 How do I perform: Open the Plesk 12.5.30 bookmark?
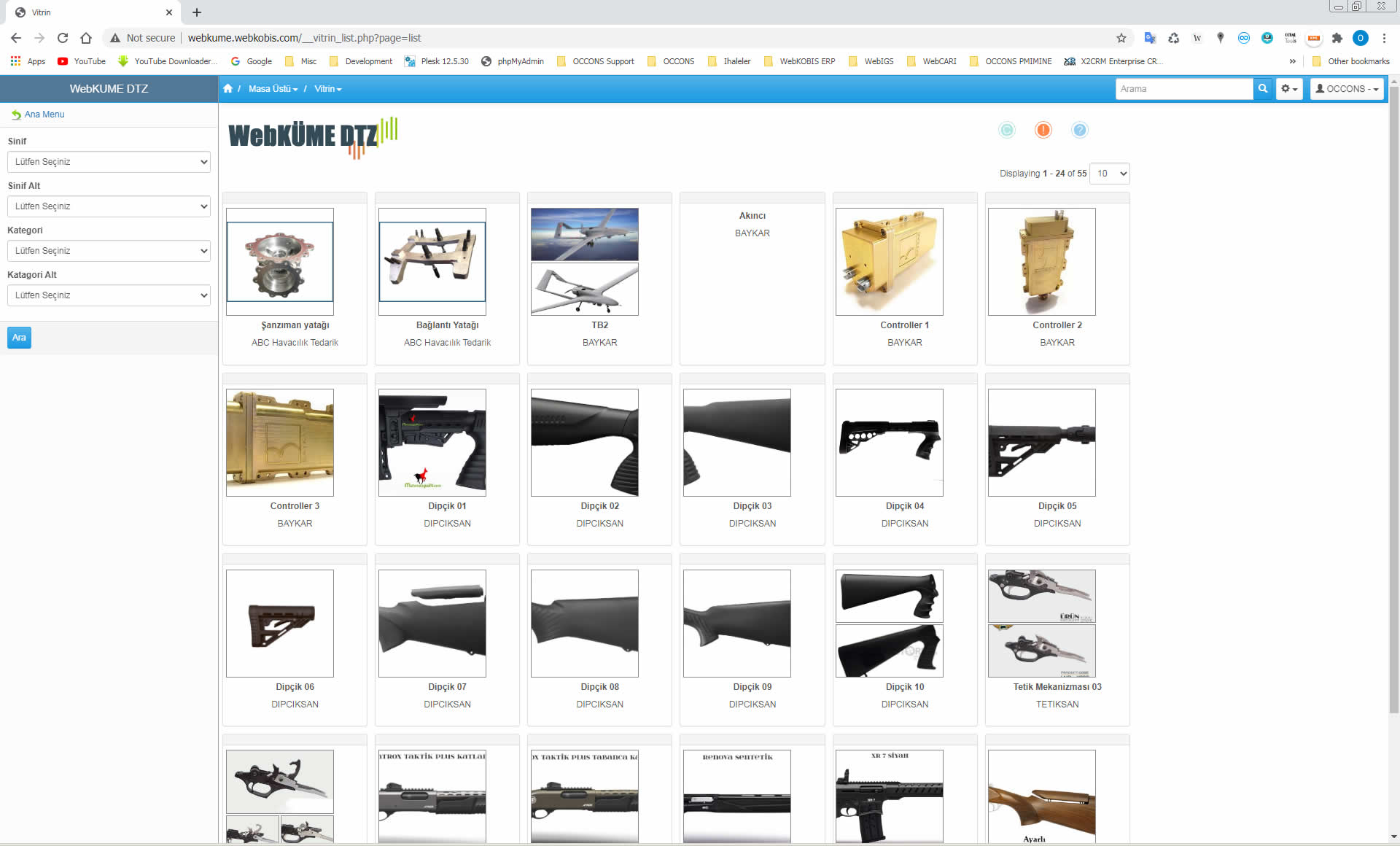437,61
